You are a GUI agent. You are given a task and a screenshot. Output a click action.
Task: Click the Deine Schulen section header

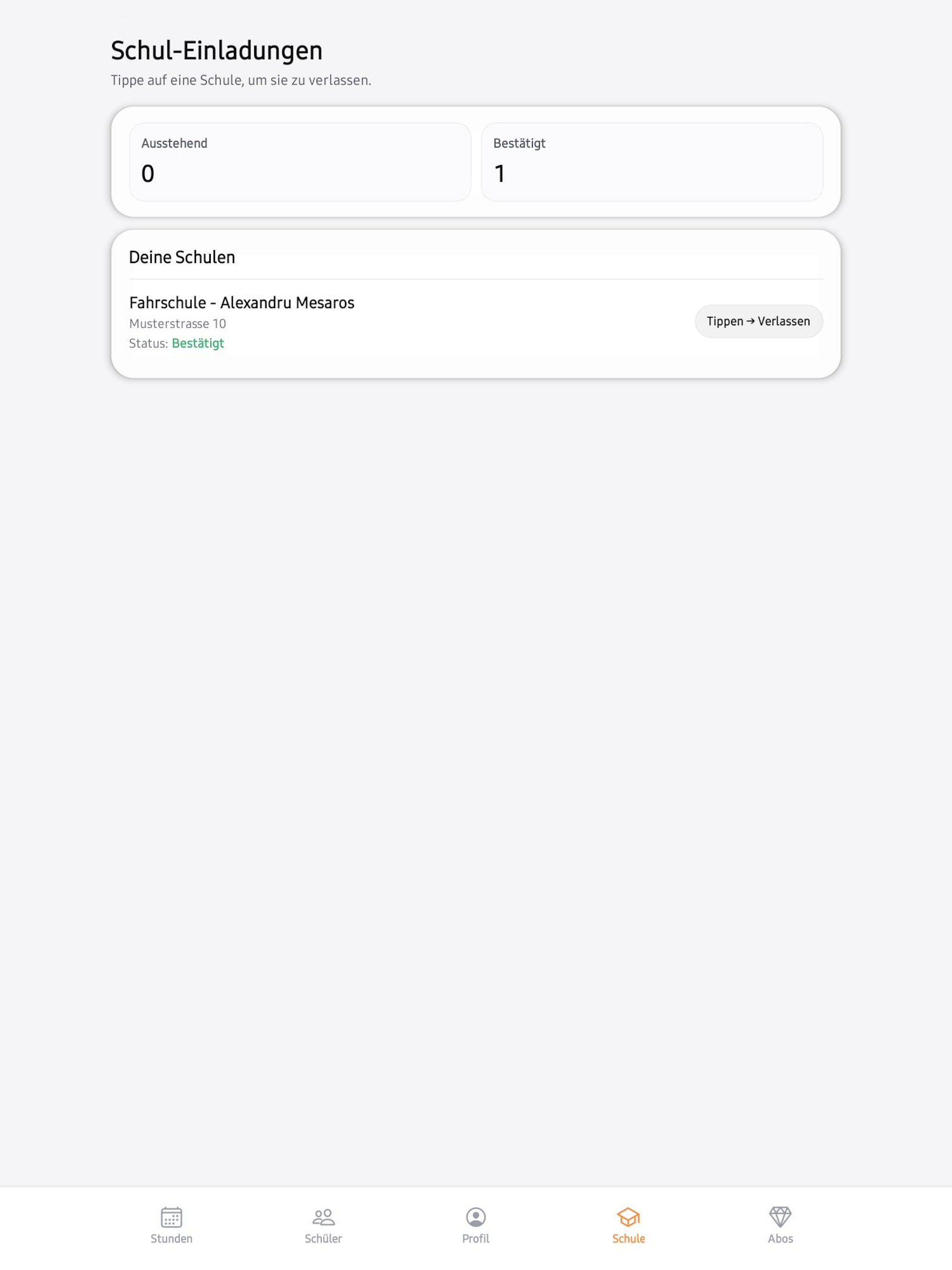pos(182,257)
